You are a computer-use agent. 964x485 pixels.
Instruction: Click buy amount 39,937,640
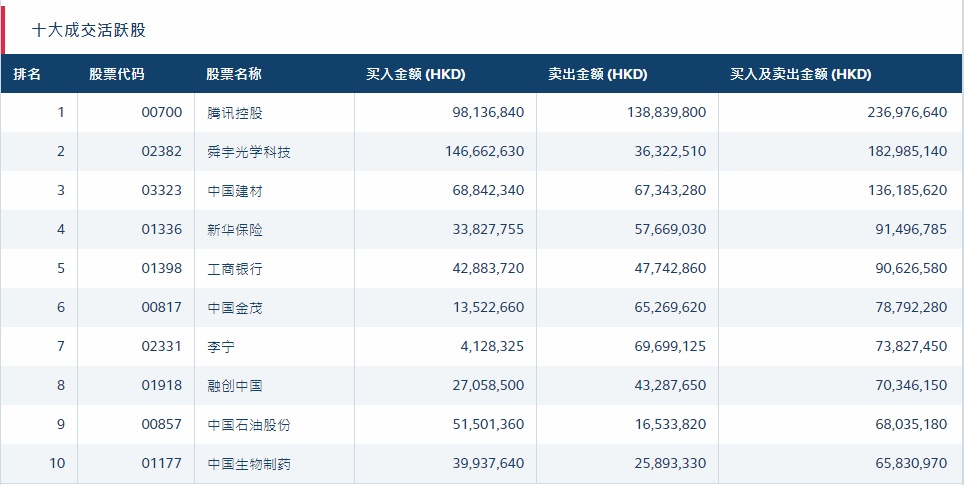pyautogui.click(x=487, y=463)
